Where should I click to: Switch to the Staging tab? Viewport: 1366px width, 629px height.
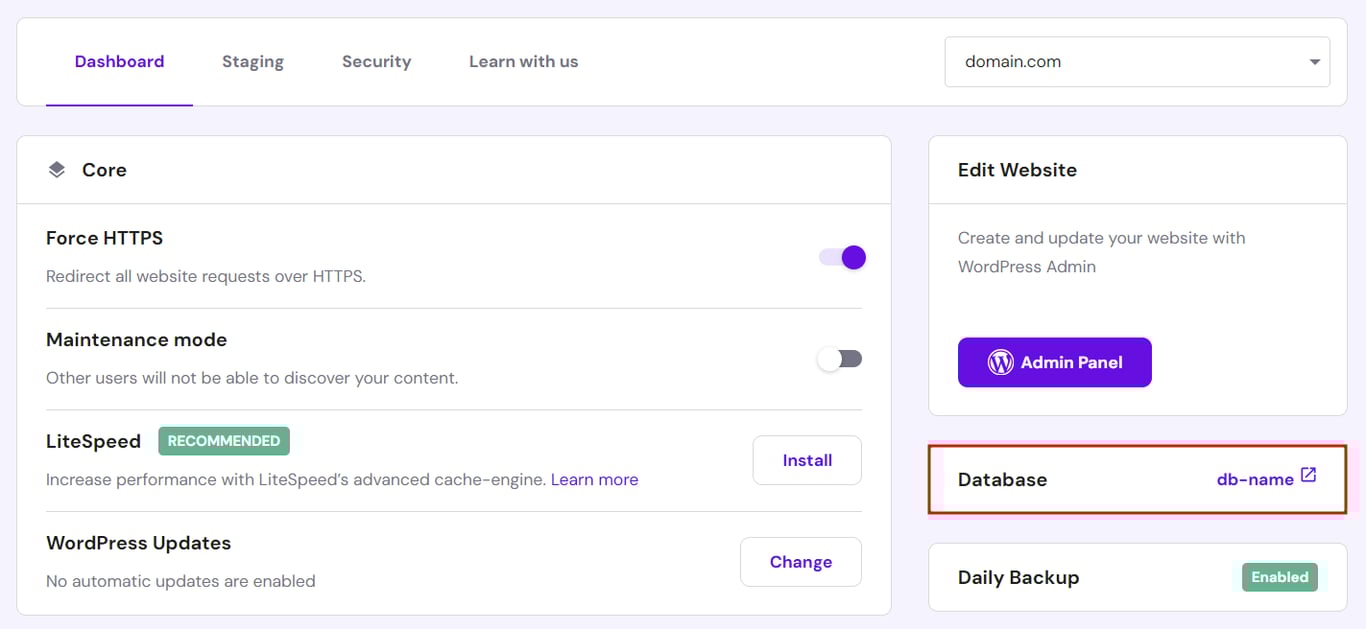[x=252, y=61]
